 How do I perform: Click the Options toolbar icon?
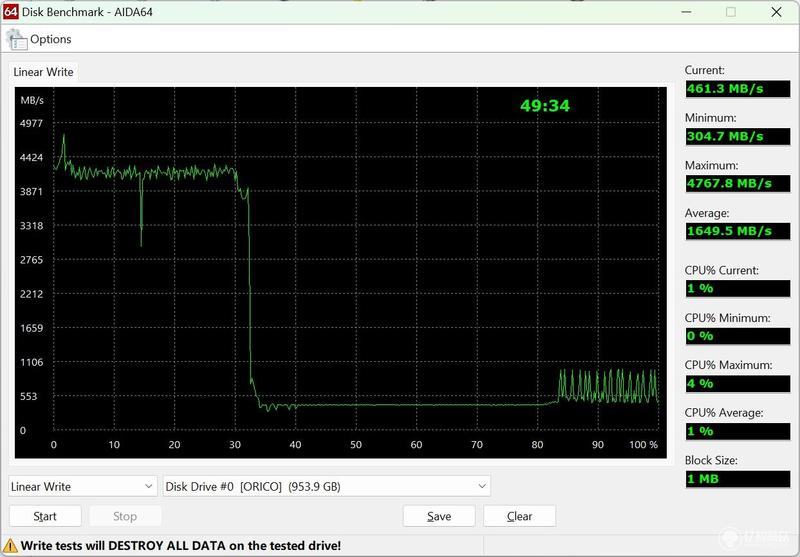[16, 40]
